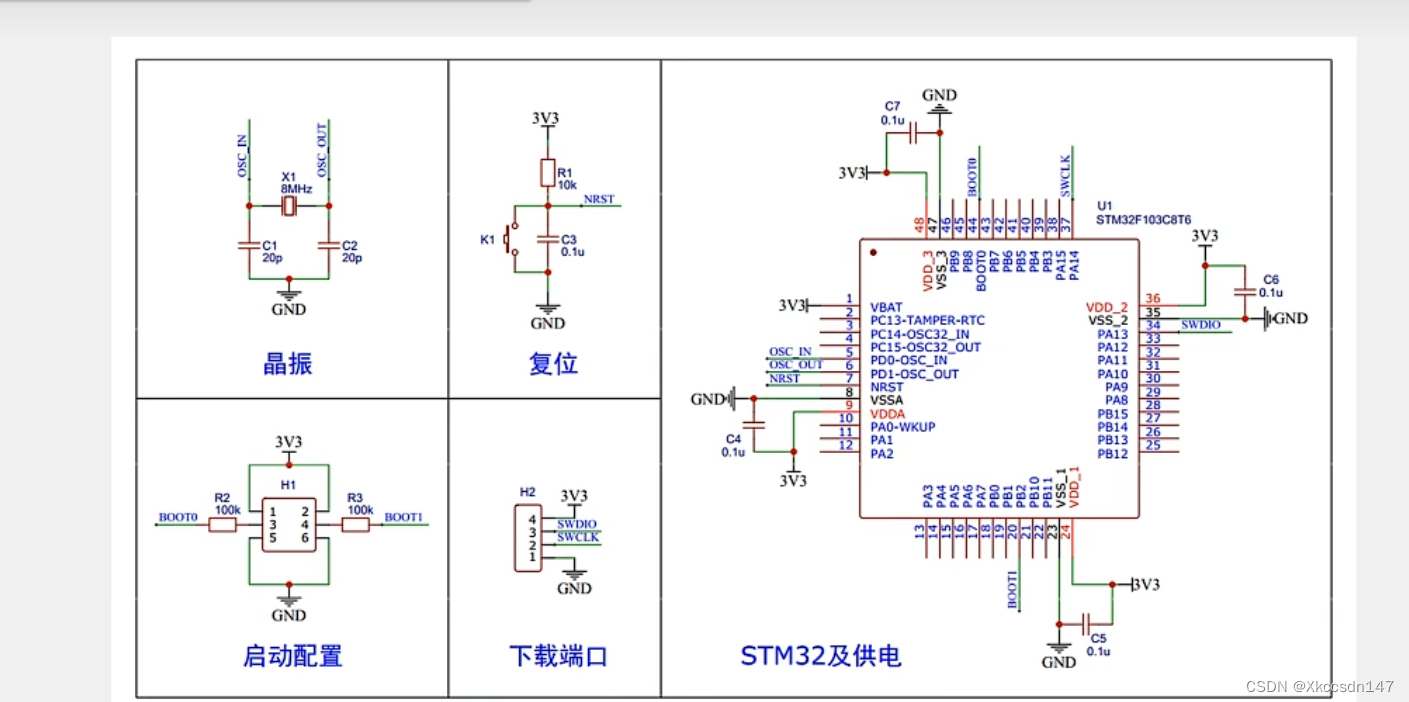
Task: Click the CSDN @Xkccsdn147 watermark link
Action: pos(1321,687)
